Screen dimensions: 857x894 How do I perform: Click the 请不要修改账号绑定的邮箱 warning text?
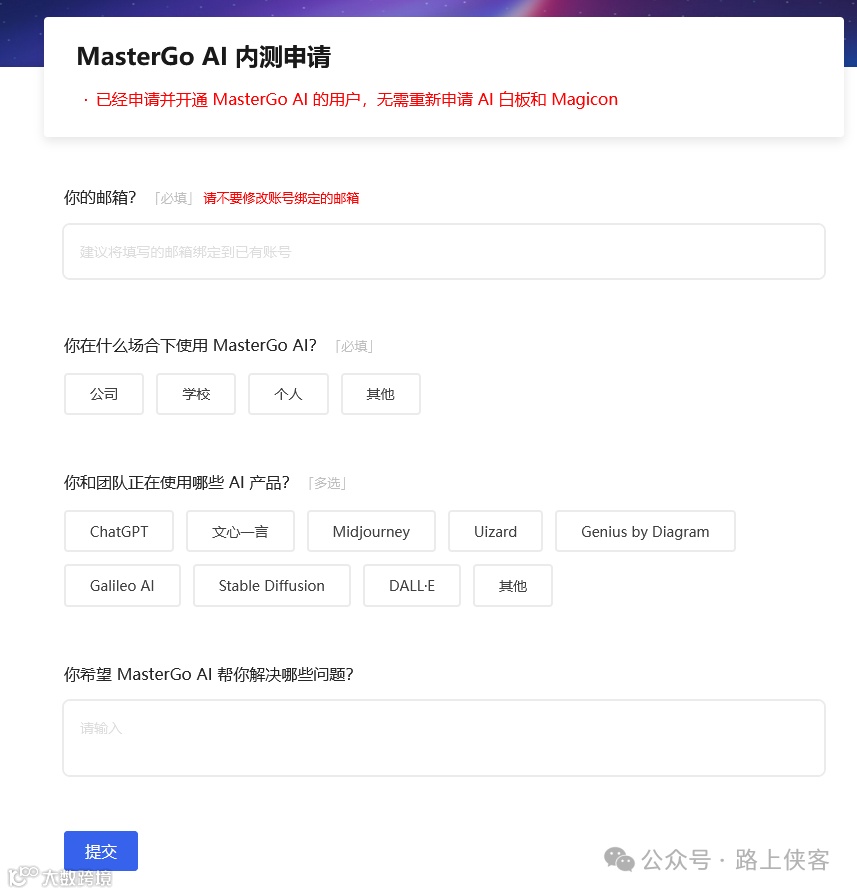click(x=281, y=198)
